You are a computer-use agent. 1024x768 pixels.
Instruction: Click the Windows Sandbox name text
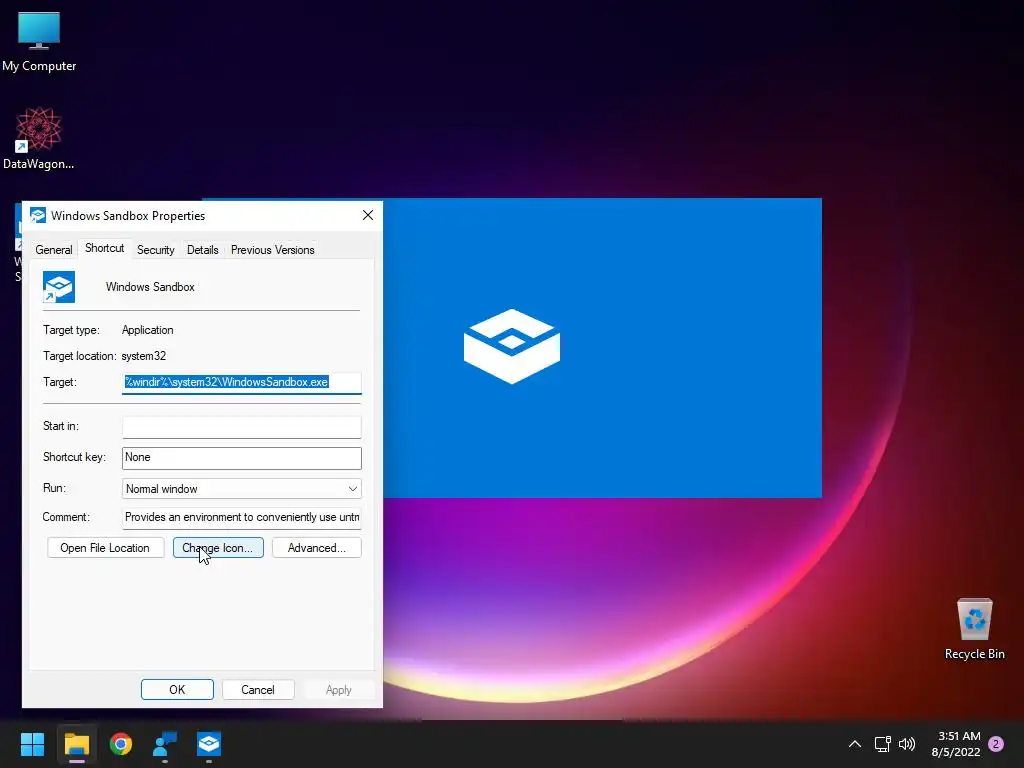150,287
